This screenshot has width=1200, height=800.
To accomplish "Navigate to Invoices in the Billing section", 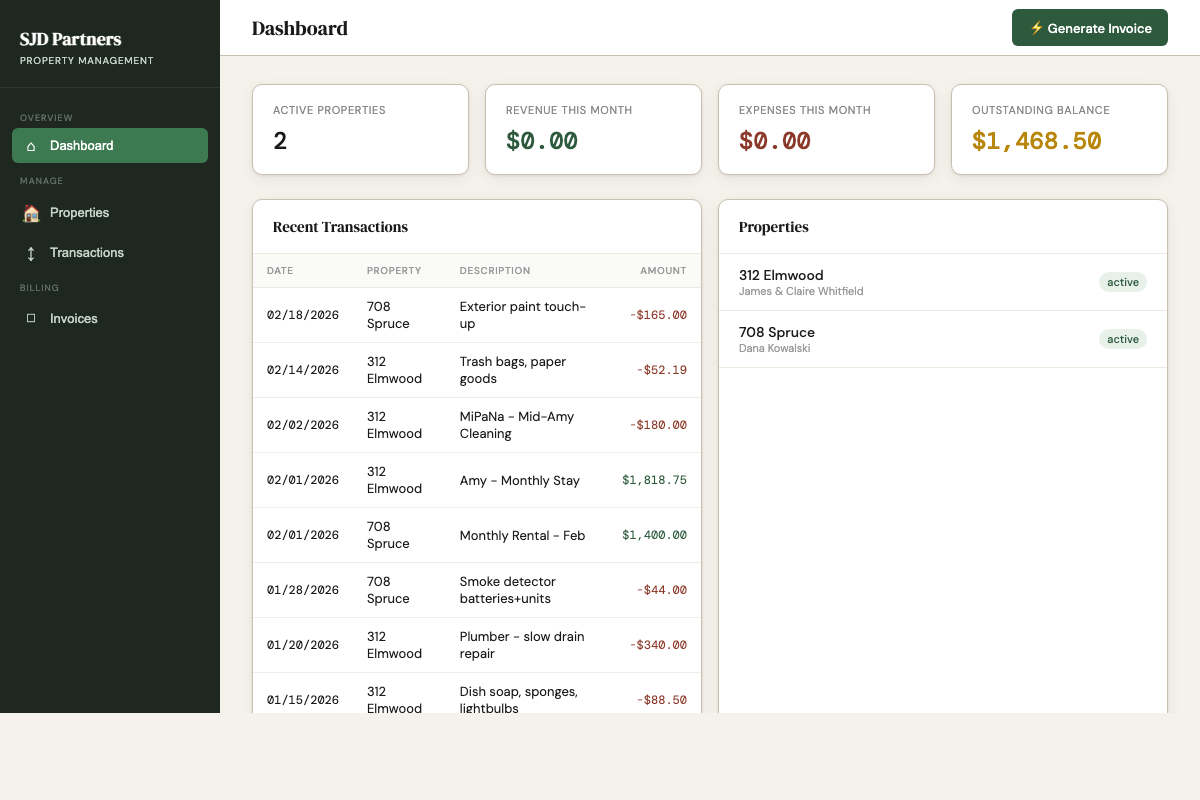I will [74, 318].
